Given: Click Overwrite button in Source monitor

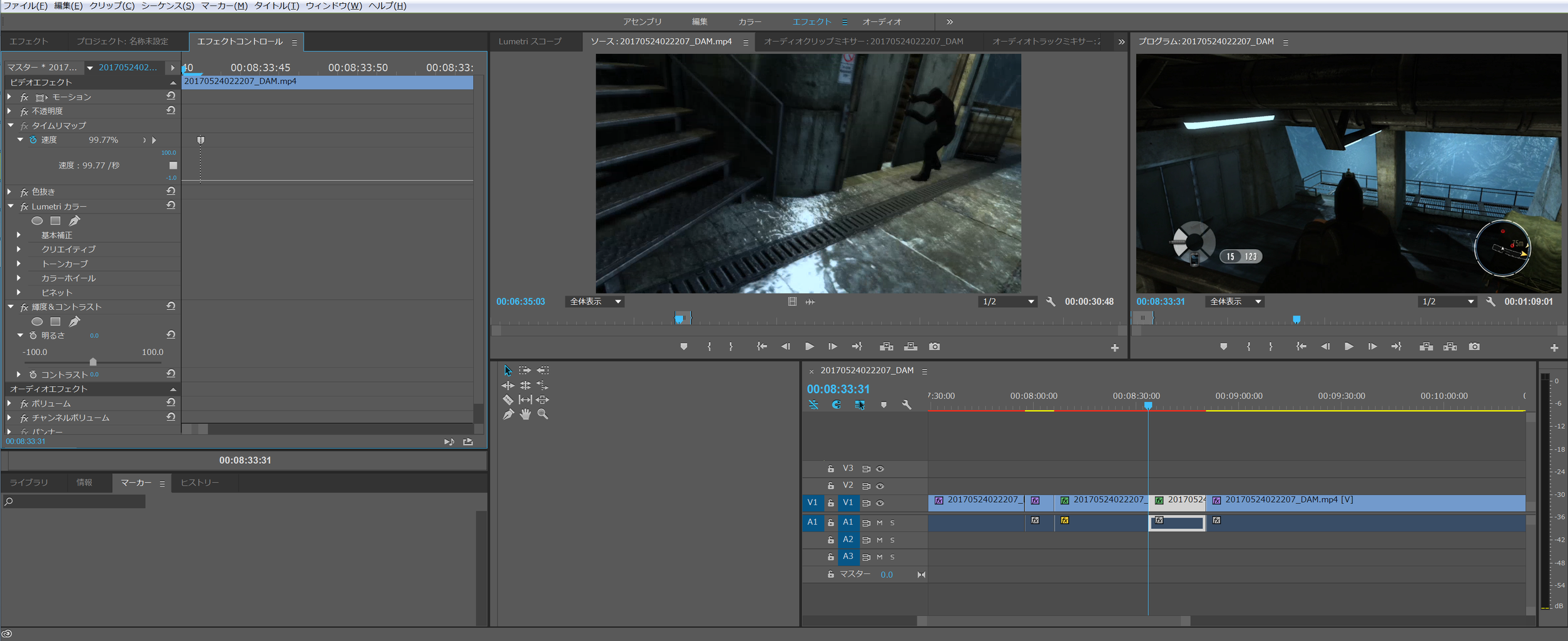Looking at the screenshot, I should [x=910, y=346].
